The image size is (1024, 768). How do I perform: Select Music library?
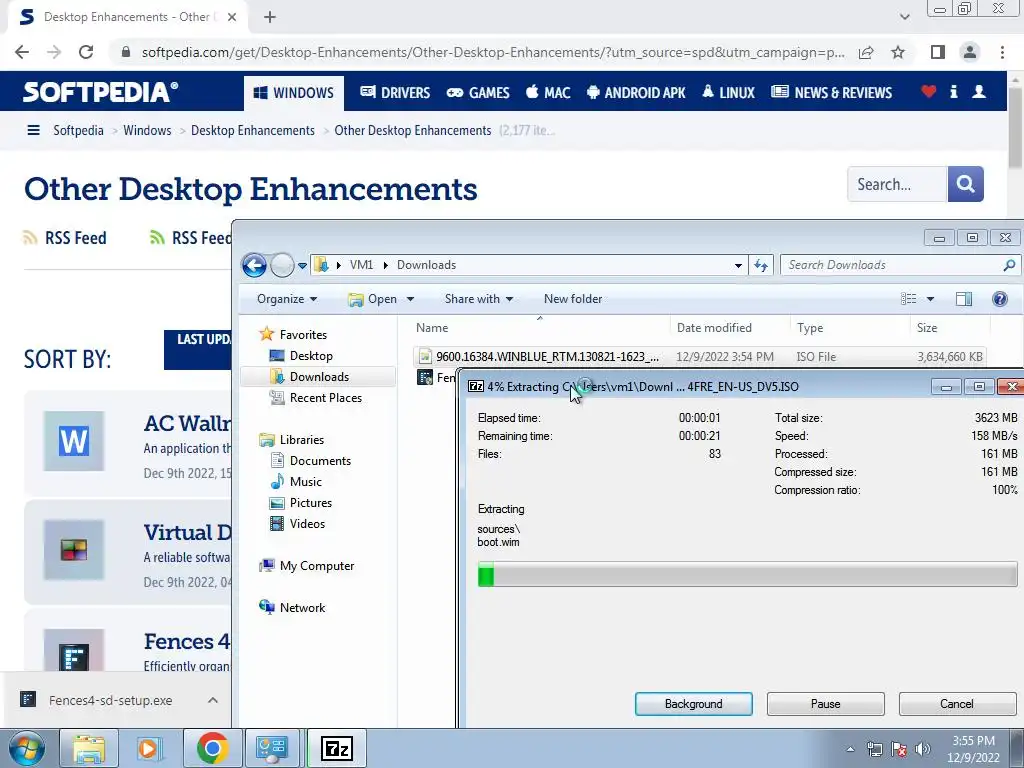305,482
